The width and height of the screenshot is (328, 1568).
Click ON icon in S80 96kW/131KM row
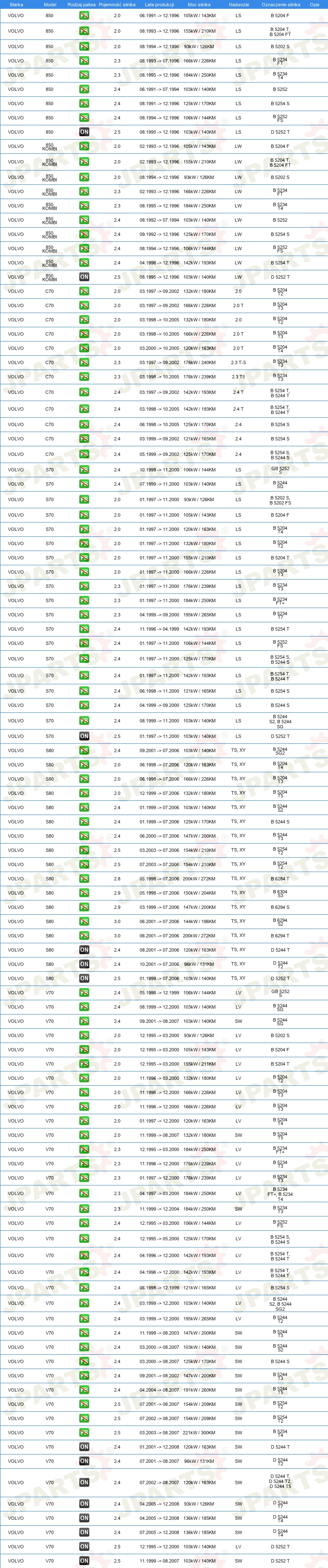coord(84,964)
